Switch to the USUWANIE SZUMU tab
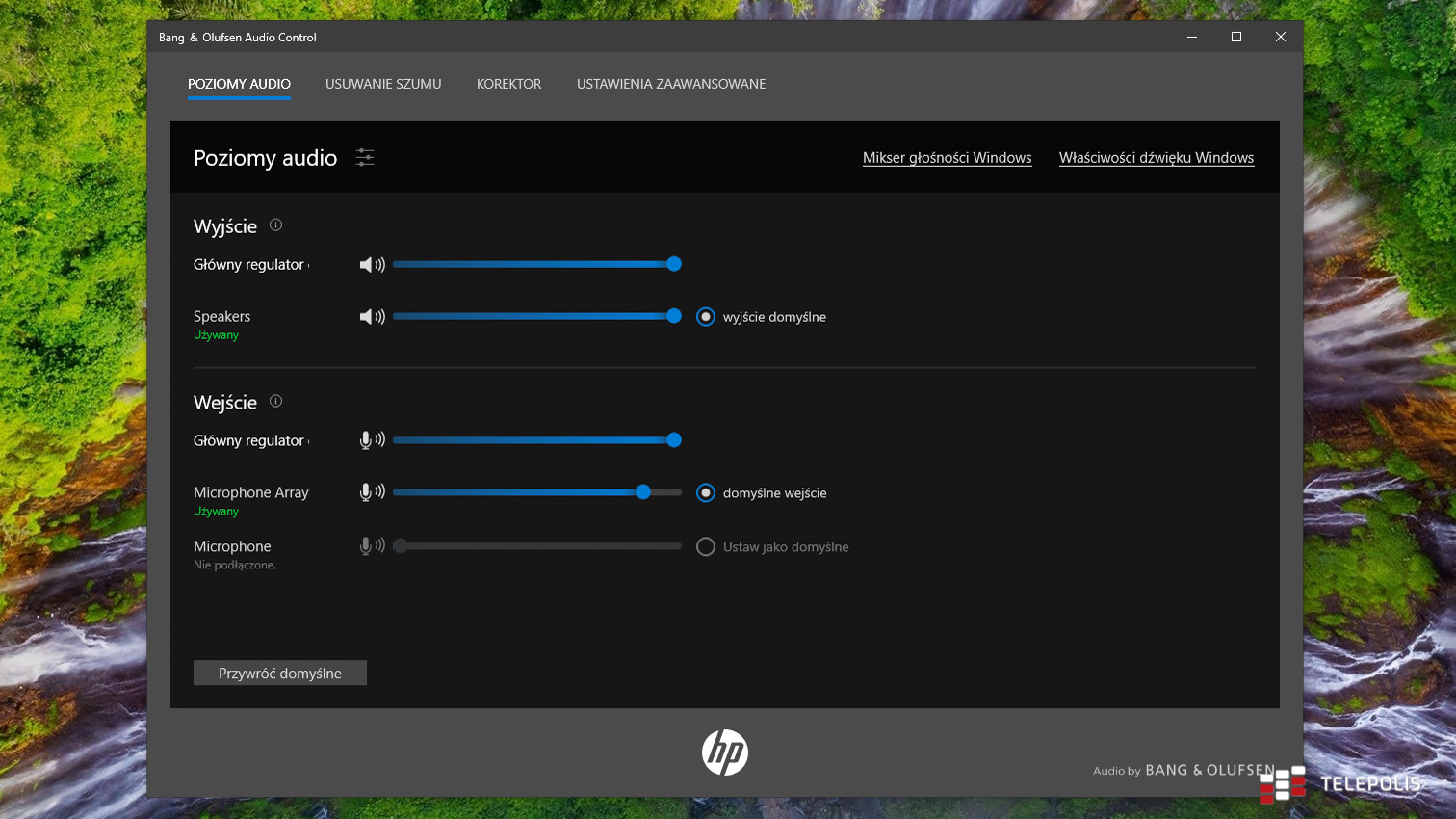1456x819 pixels. click(383, 84)
